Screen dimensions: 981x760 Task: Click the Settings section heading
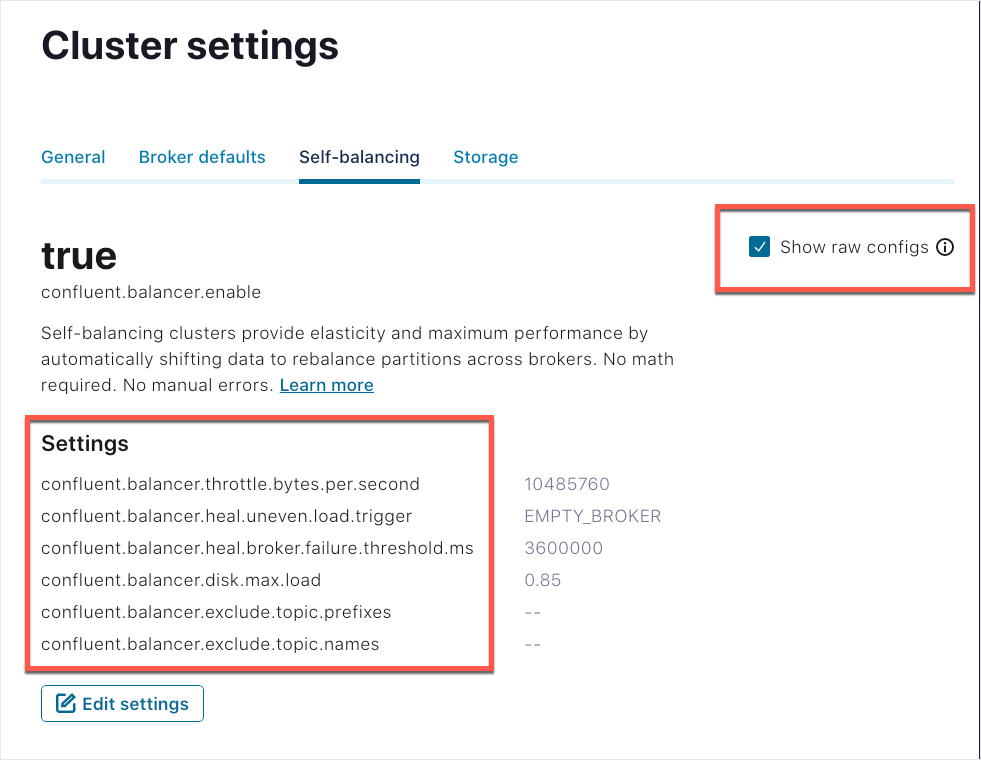pyautogui.click(x=85, y=443)
